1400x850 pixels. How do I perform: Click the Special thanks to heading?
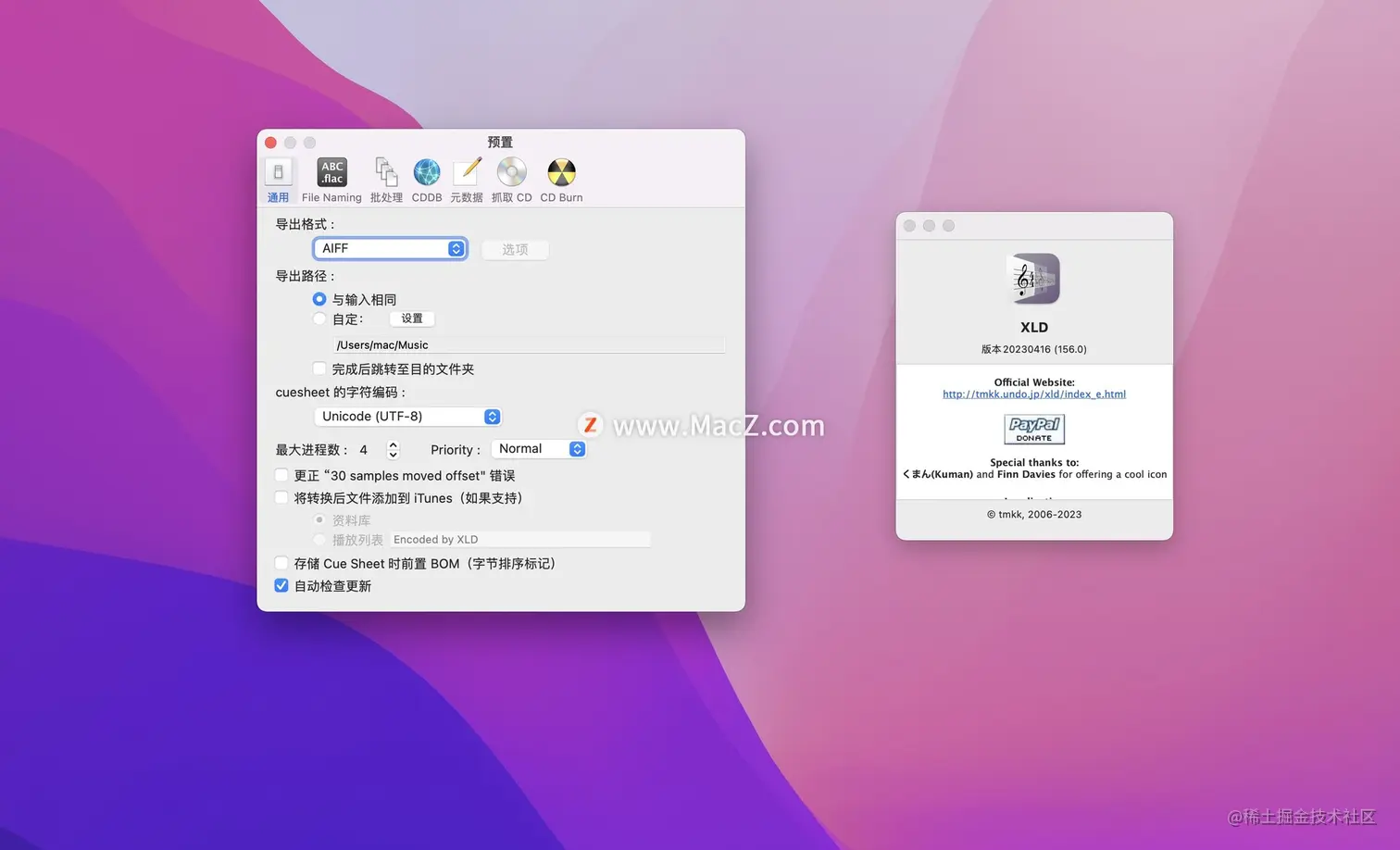(x=1034, y=462)
